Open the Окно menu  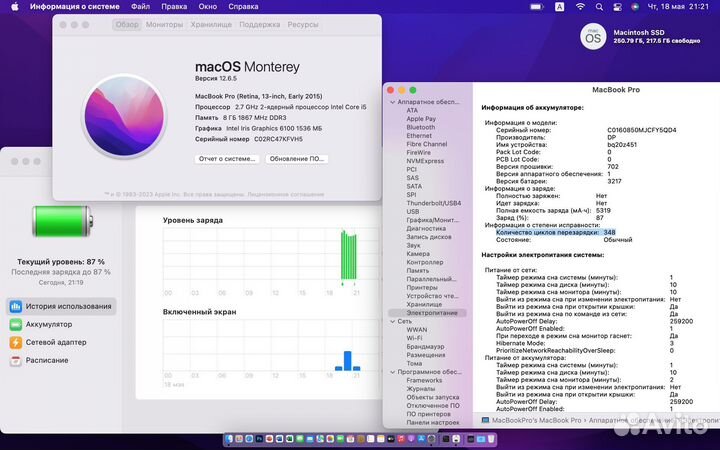[x=208, y=7]
